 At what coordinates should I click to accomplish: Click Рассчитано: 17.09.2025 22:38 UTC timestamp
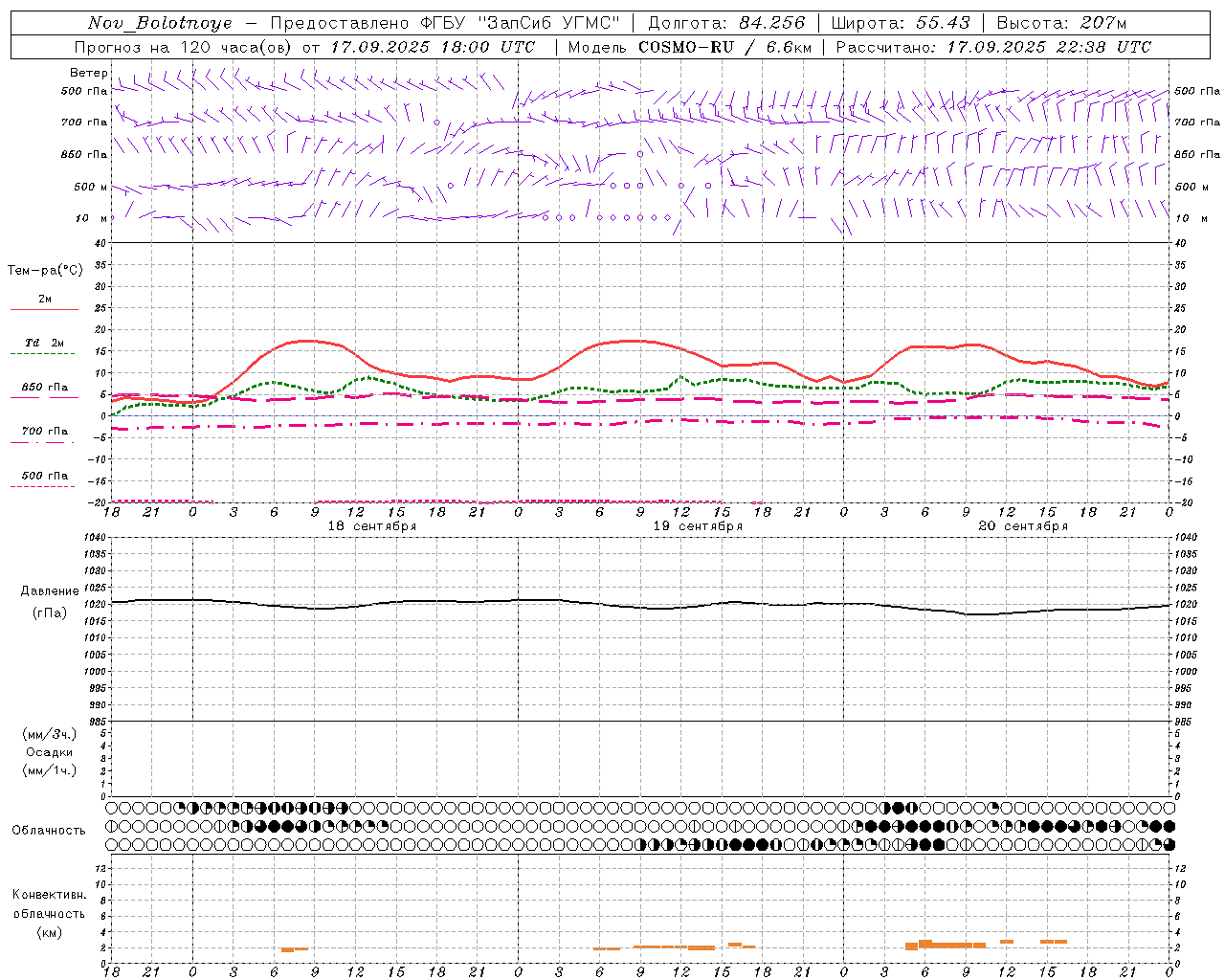pyautogui.click(x=993, y=47)
